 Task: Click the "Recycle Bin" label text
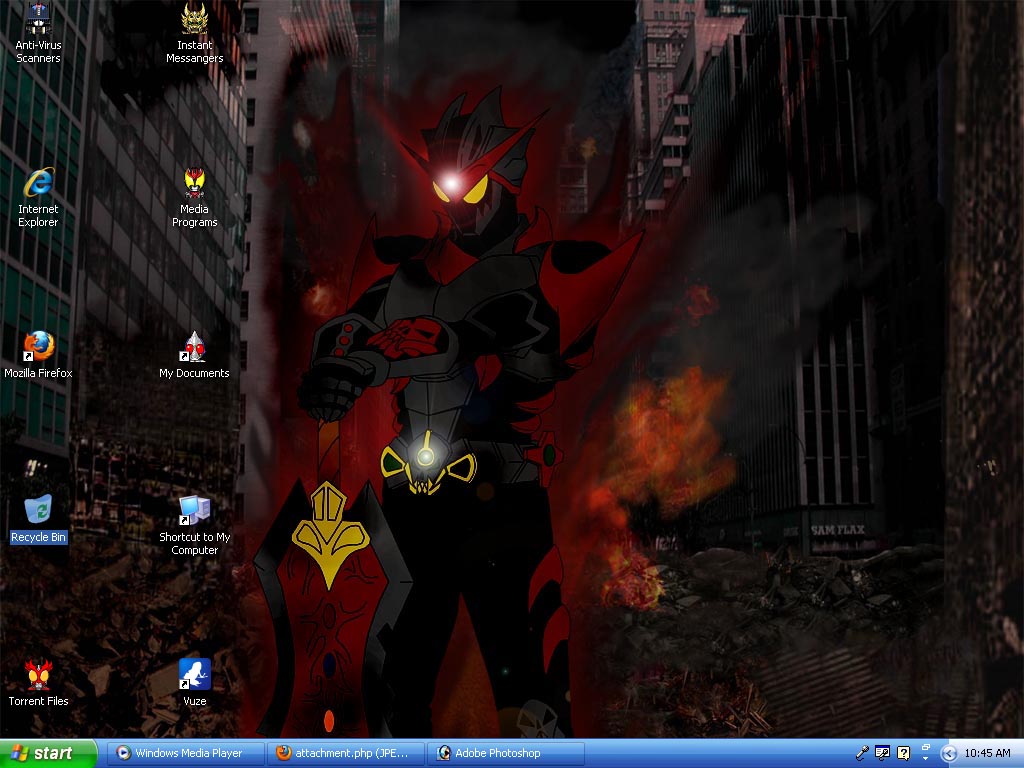point(39,537)
